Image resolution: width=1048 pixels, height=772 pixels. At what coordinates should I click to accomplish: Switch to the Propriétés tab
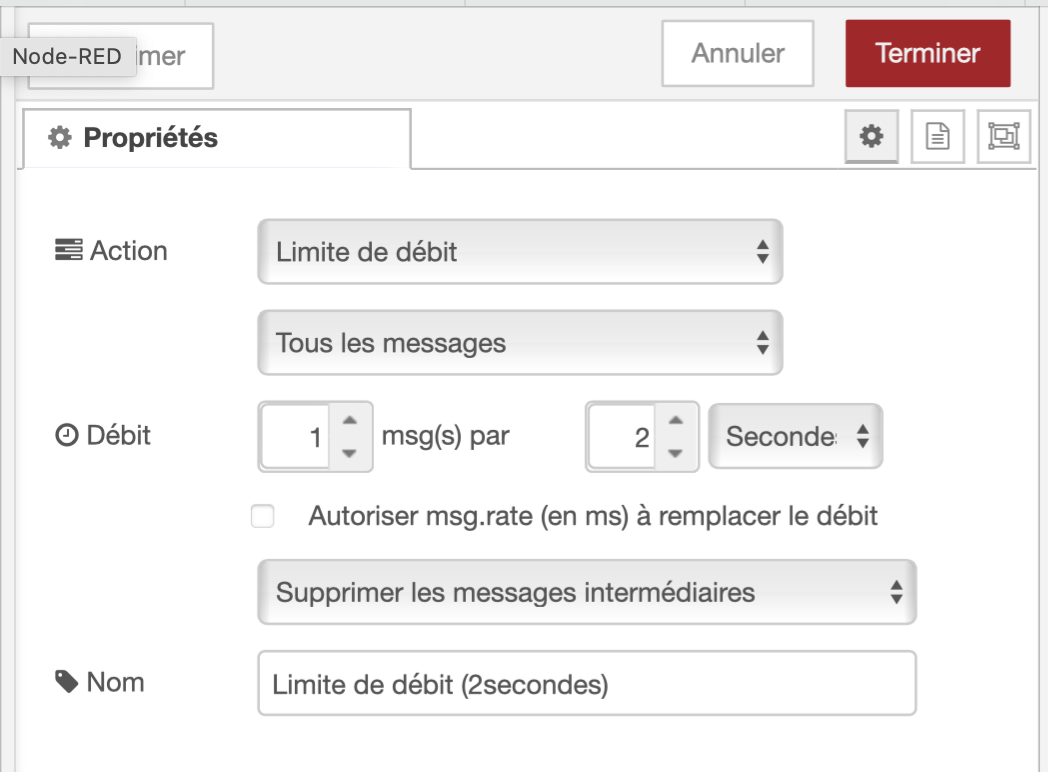tap(216, 138)
